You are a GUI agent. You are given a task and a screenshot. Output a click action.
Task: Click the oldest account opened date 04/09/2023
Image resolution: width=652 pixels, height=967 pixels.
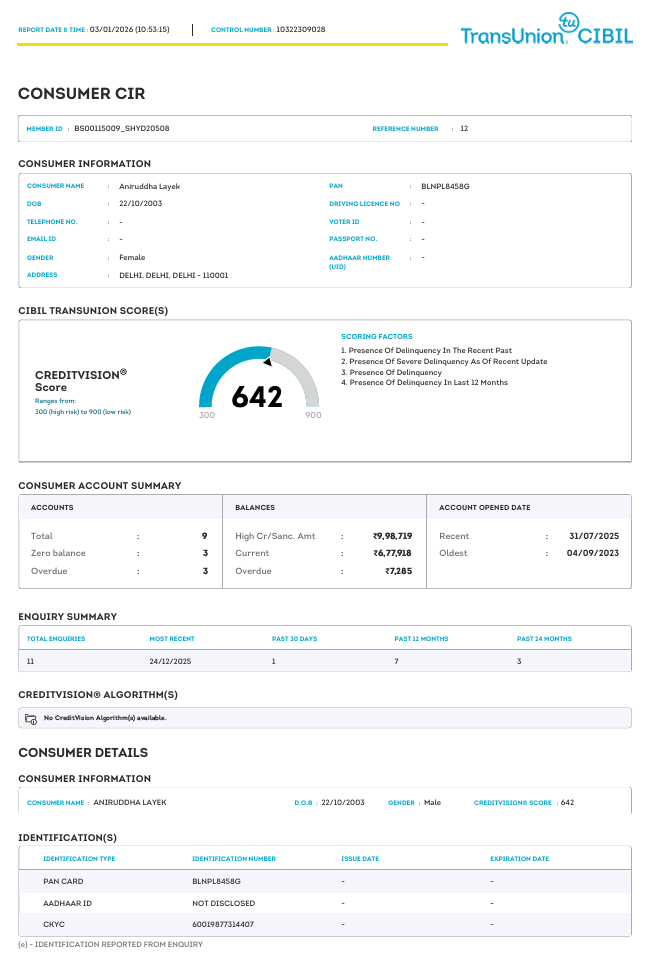[593, 553]
